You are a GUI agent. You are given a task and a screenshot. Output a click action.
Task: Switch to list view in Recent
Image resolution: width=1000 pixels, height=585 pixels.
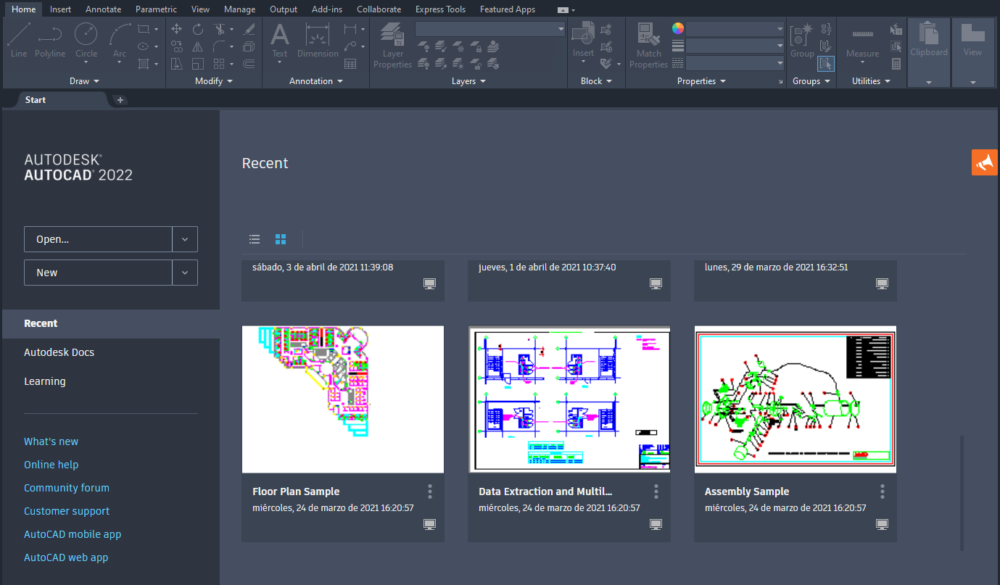pyautogui.click(x=254, y=239)
